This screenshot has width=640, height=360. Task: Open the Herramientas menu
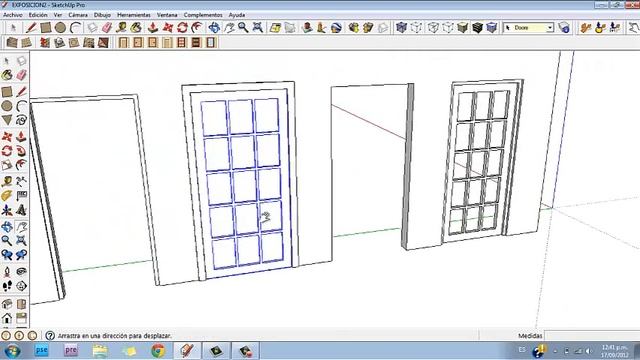tap(134, 15)
